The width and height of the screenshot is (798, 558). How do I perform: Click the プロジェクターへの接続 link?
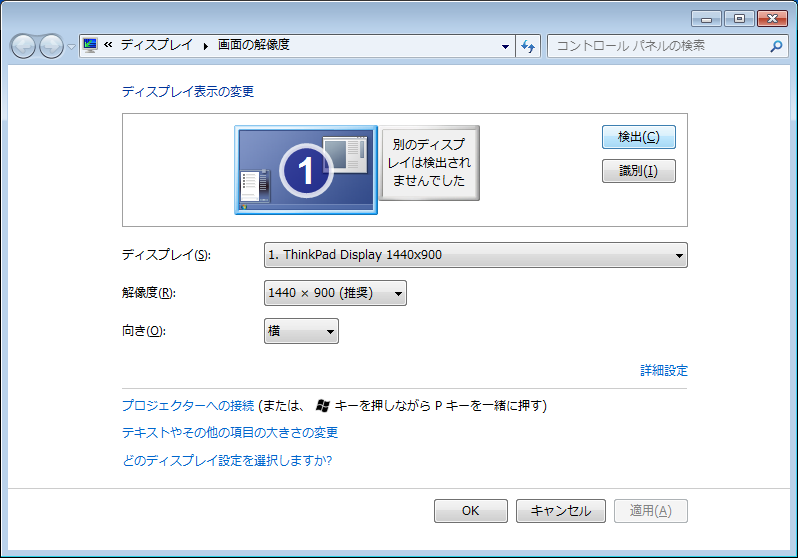pos(187,406)
